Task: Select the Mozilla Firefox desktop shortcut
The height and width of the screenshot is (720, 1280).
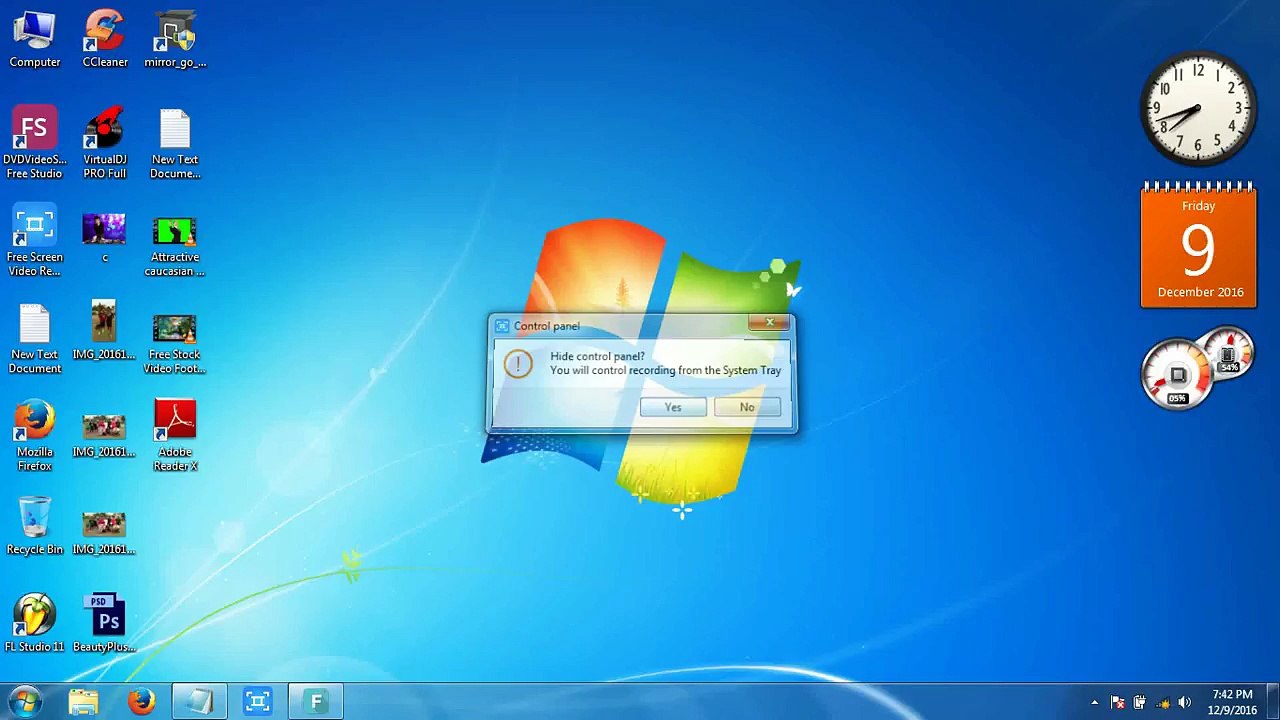Action: (34, 436)
